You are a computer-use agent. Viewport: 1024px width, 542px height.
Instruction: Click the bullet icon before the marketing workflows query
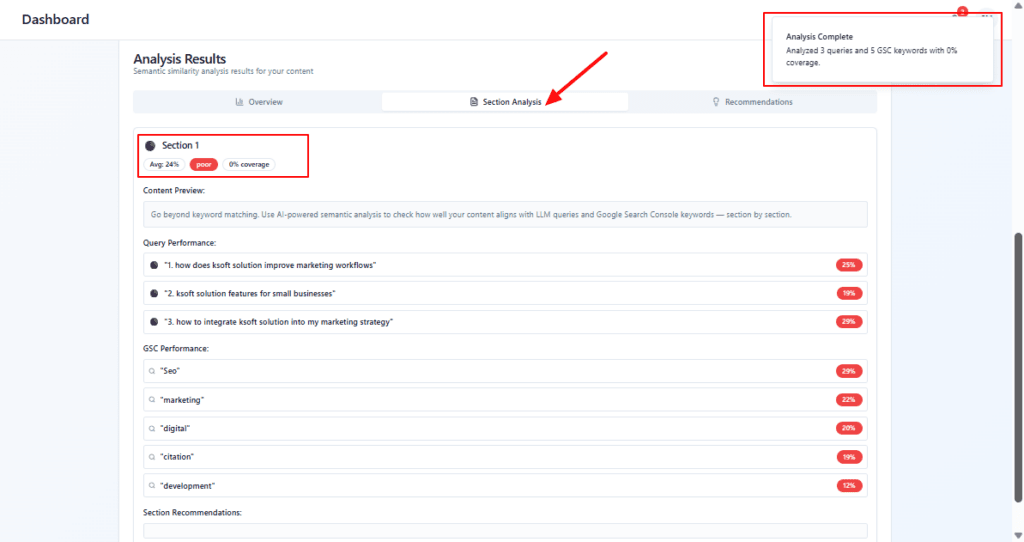tap(154, 265)
